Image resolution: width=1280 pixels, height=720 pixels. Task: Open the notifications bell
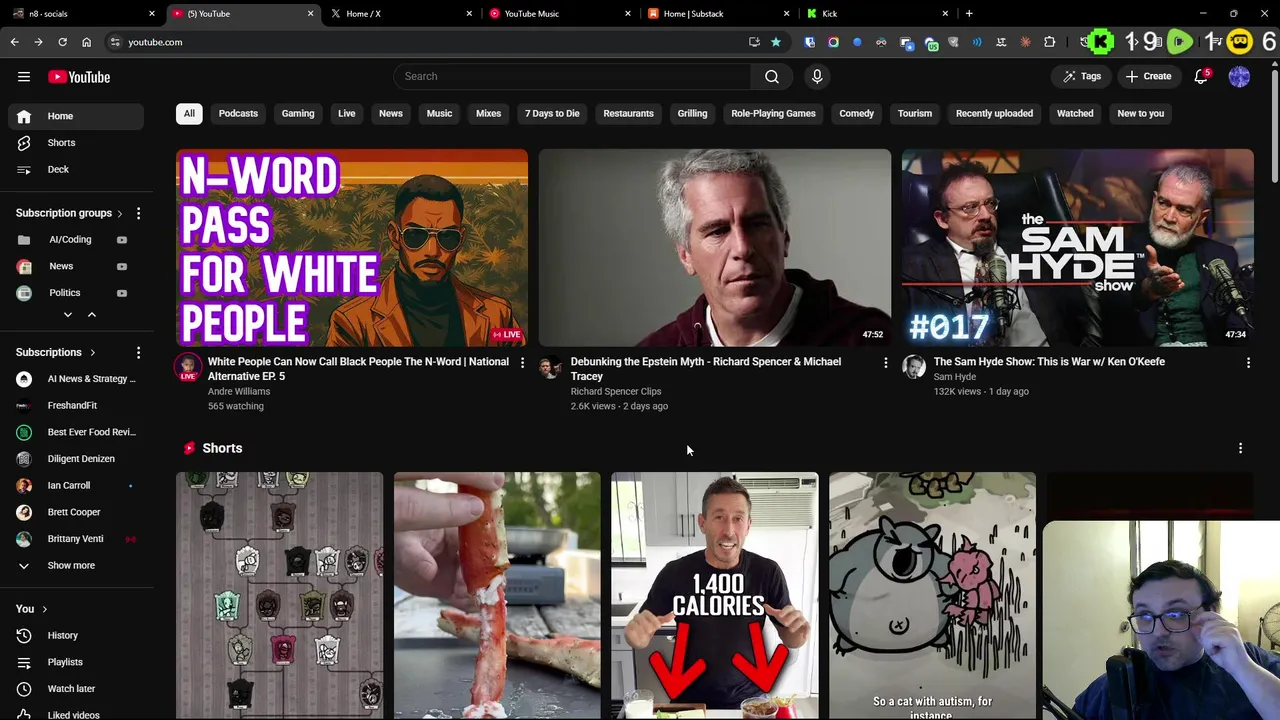[x=1201, y=77]
